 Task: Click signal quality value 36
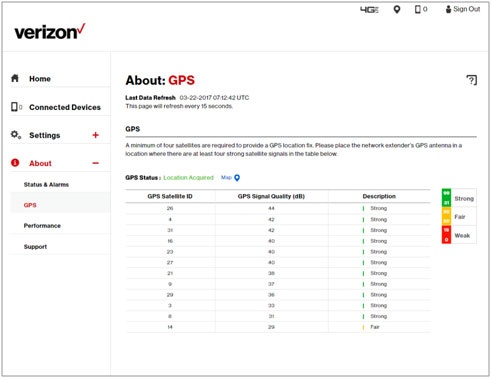point(271,295)
